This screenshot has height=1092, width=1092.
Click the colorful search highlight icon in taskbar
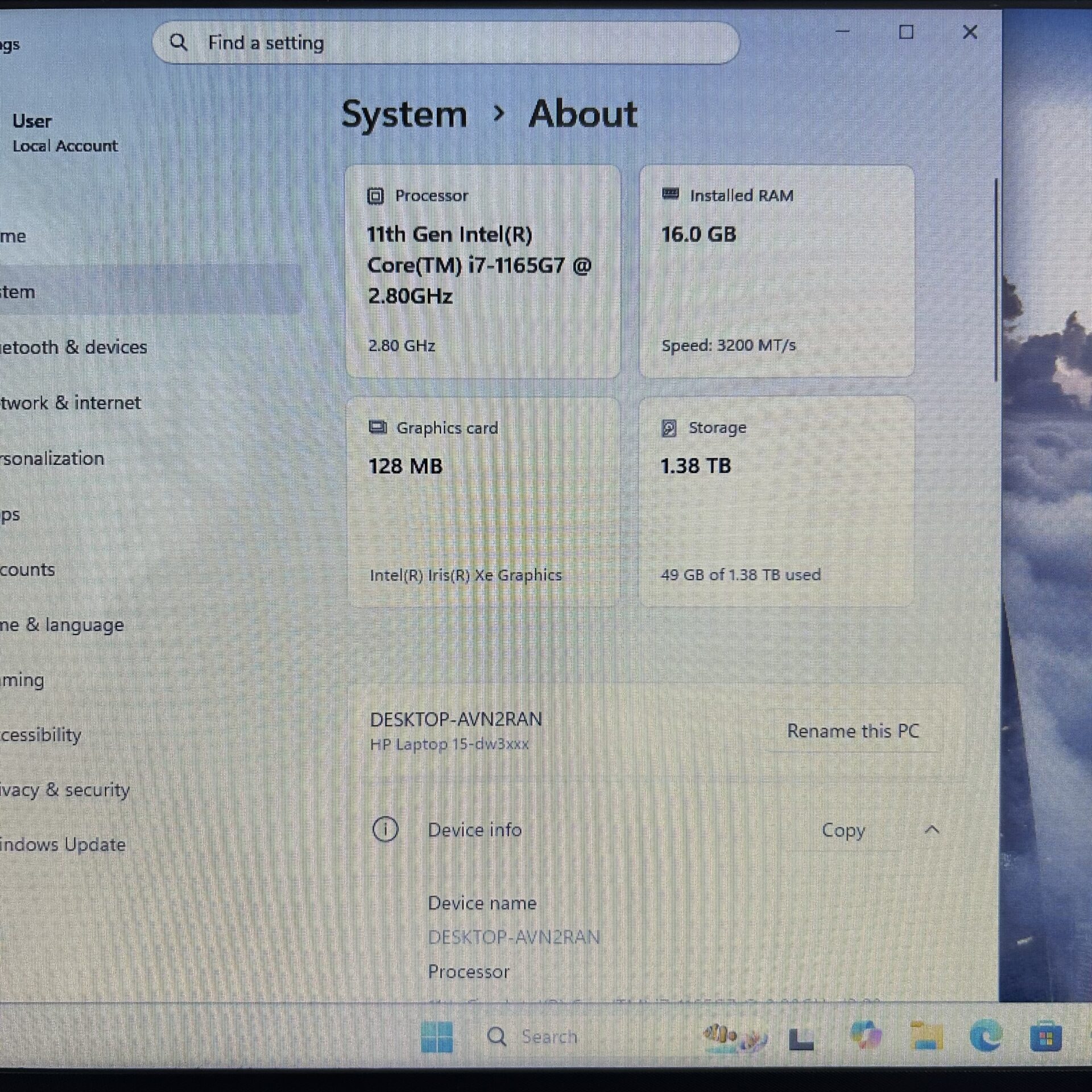(735, 1037)
